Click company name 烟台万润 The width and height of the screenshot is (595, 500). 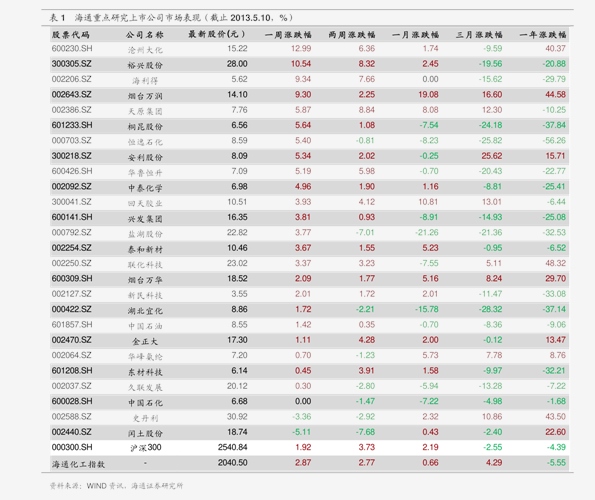[145, 96]
